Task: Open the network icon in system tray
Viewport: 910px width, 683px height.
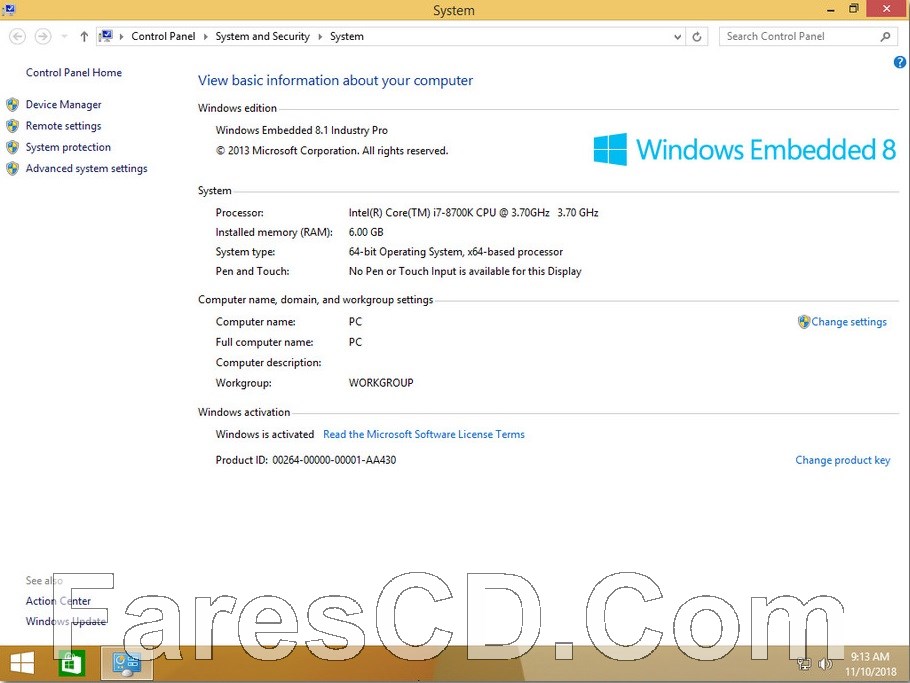Action: pyautogui.click(x=804, y=664)
